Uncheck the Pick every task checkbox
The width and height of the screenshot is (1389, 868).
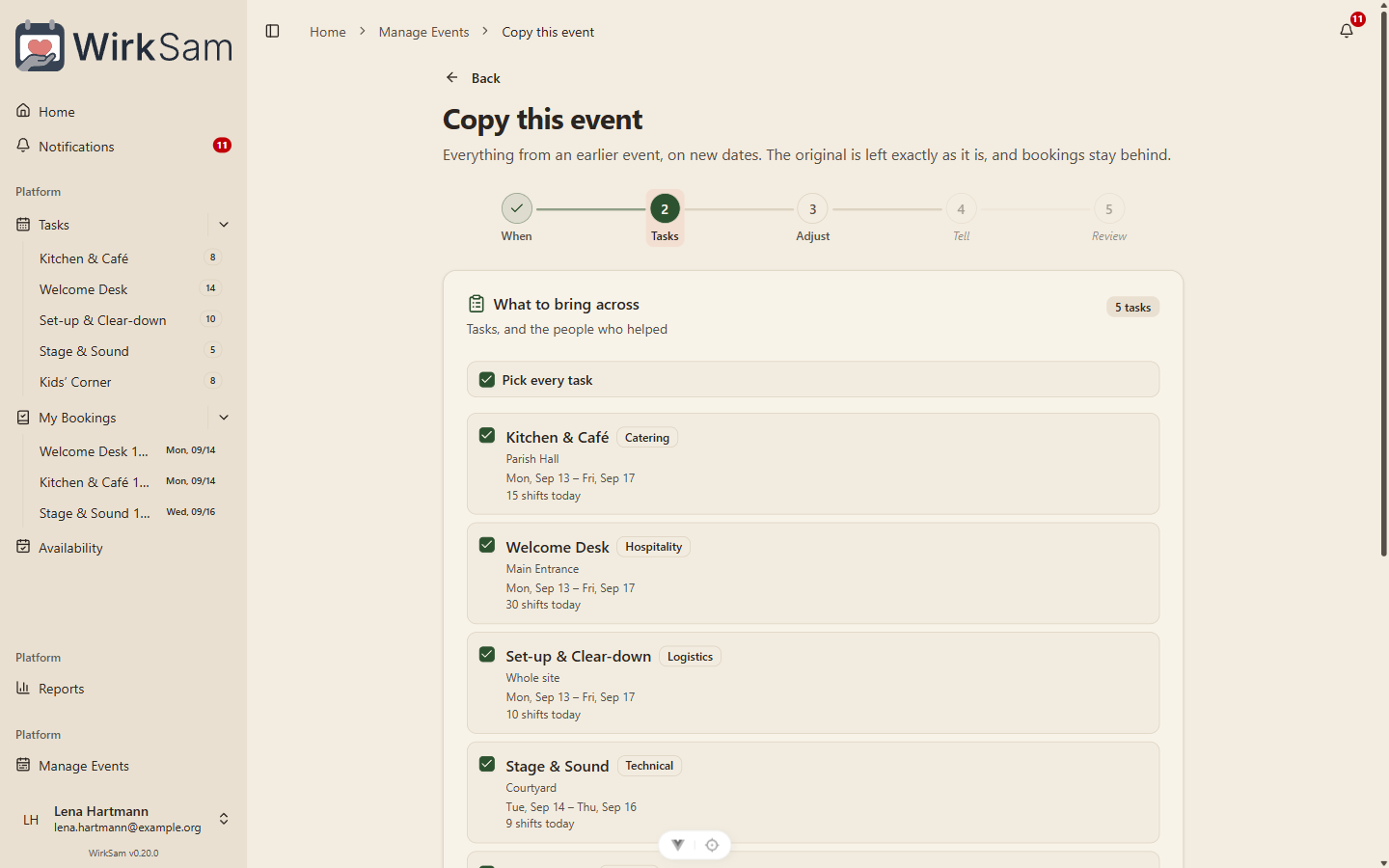[x=487, y=380]
